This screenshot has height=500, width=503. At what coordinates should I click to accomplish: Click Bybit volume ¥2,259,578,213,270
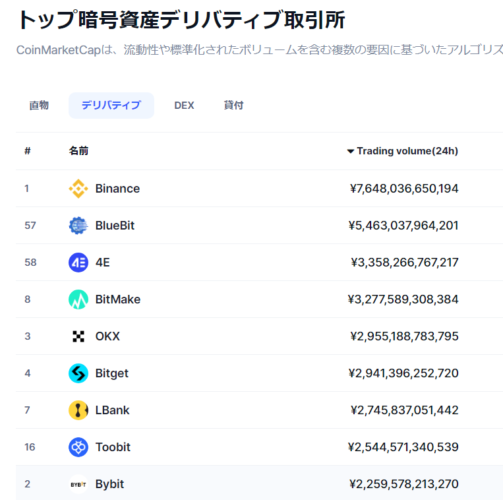click(x=404, y=484)
